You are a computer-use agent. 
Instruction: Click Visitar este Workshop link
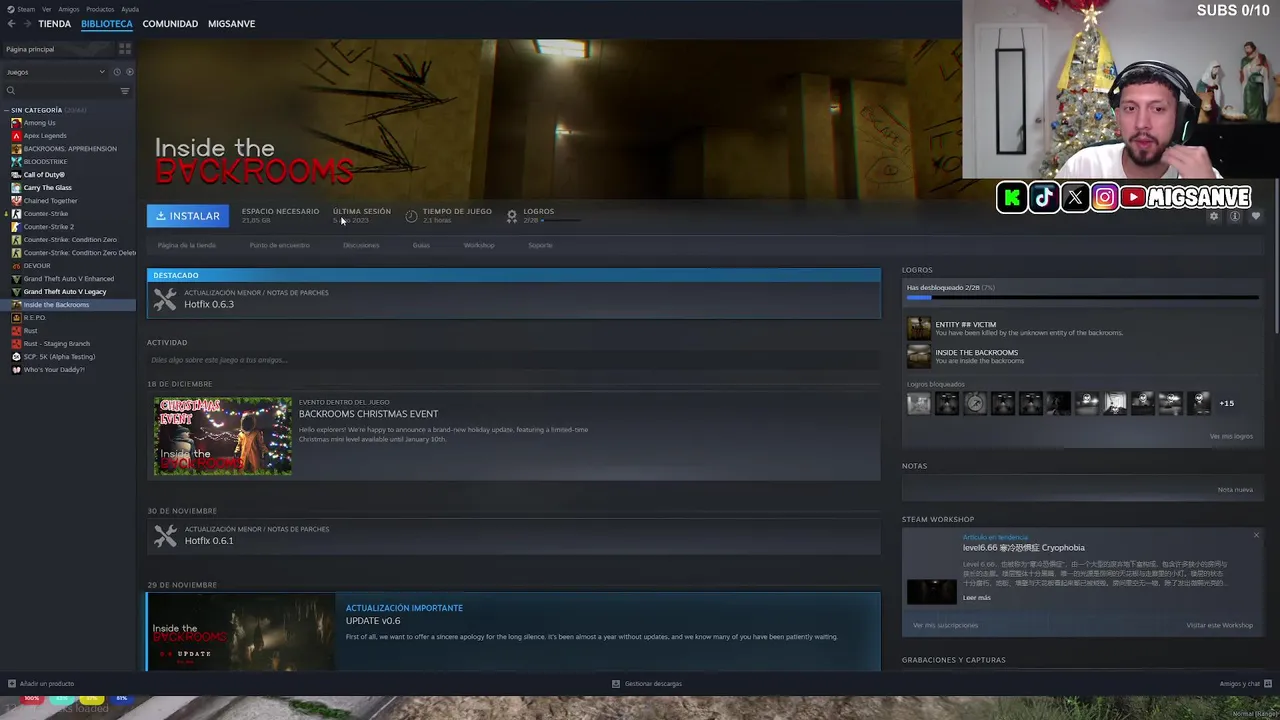[x=1219, y=625]
